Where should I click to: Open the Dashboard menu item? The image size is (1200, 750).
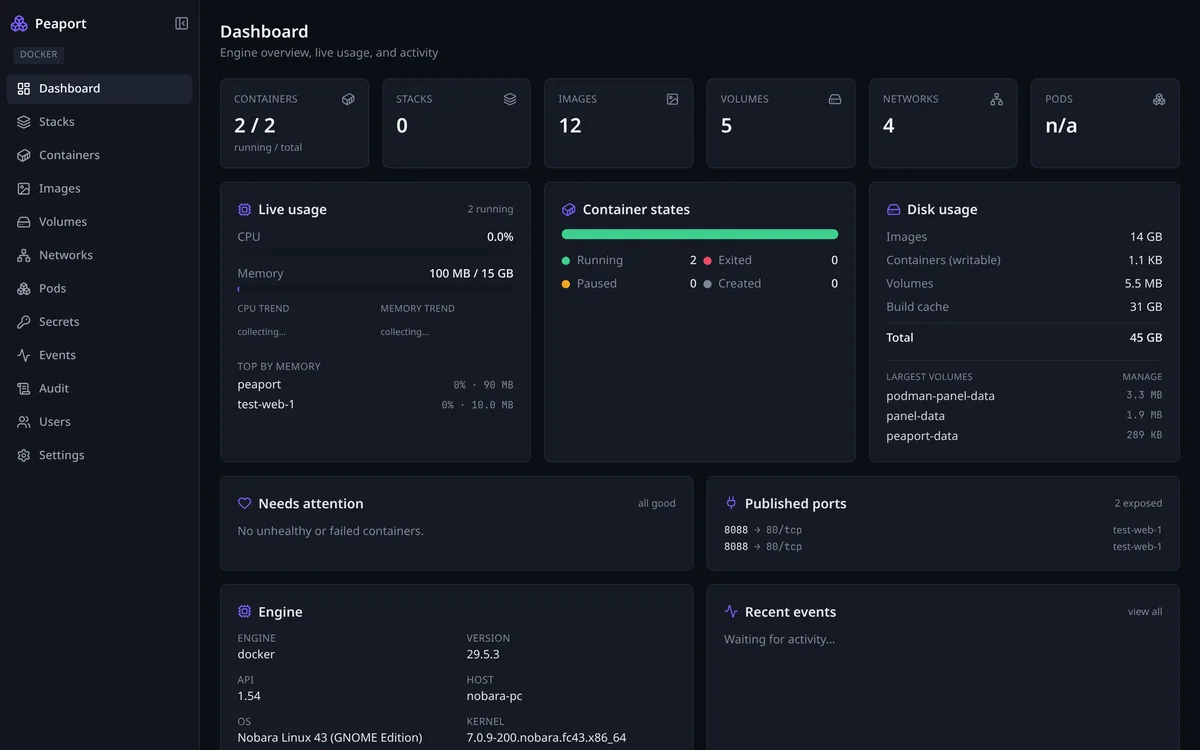[x=99, y=89]
